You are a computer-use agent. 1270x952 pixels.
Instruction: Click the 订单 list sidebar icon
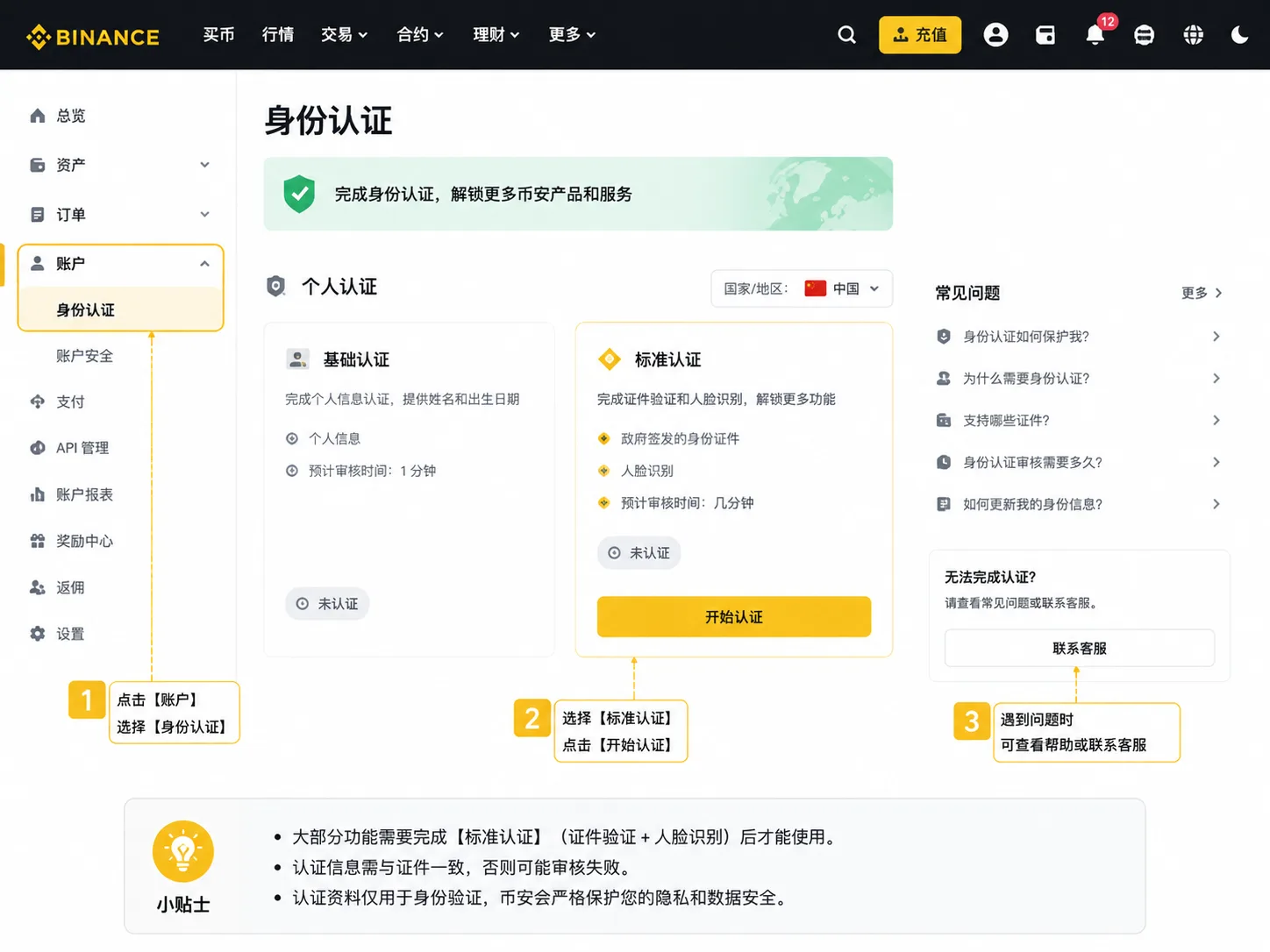tap(37, 215)
